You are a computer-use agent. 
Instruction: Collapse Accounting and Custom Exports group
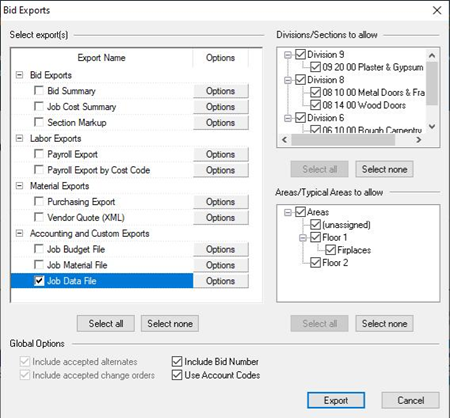(x=20, y=233)
